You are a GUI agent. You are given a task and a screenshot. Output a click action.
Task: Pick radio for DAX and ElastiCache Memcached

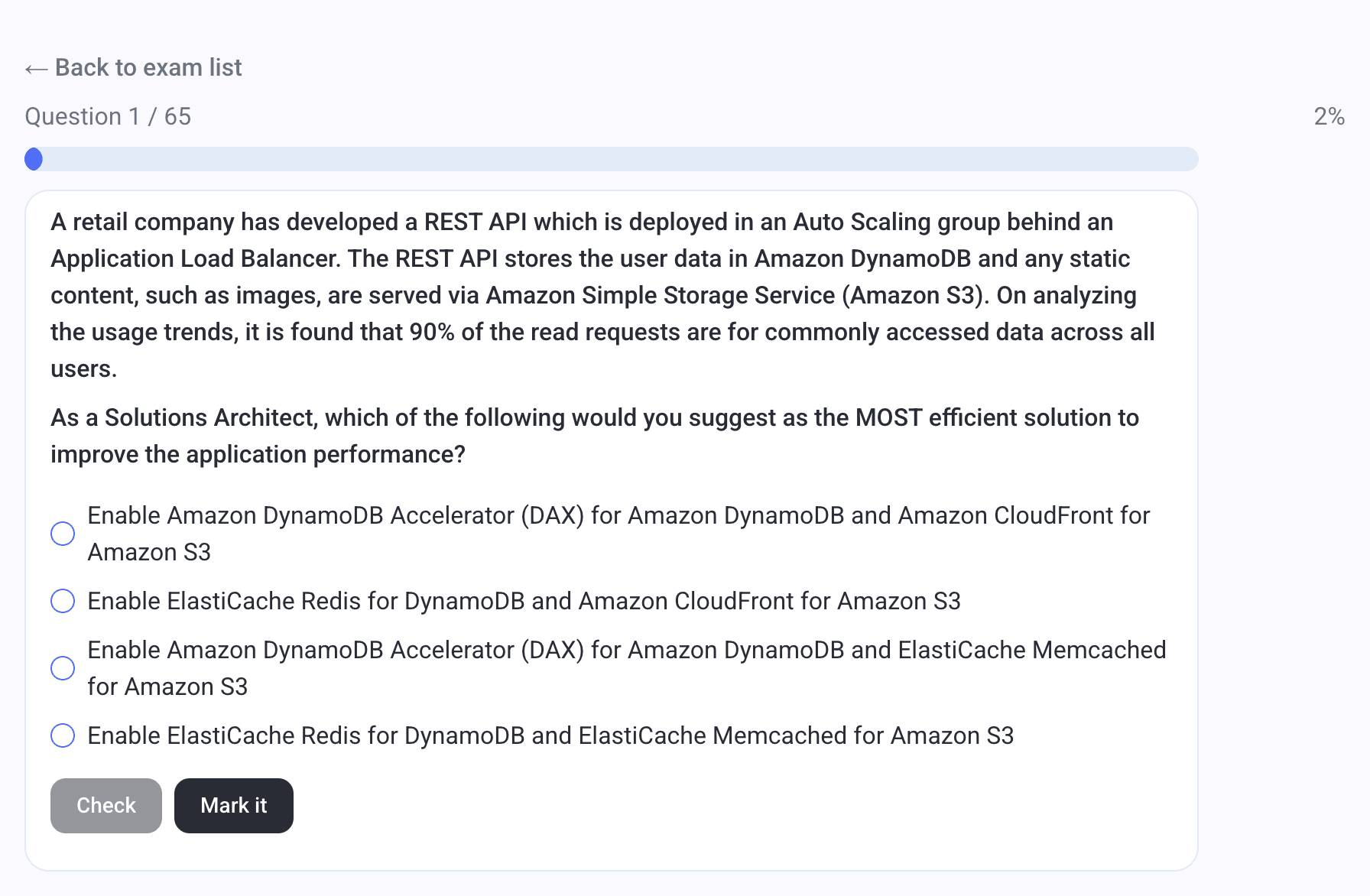(x=63, y=668)
